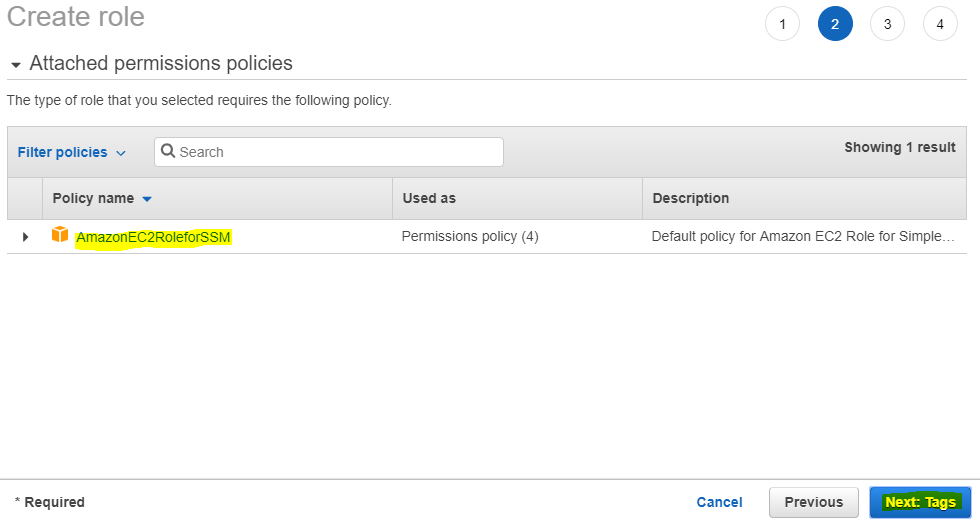Click the blue sort arrow beside Policy name
The height and width of the screenshot is (523, 980).
pyautogui.click(x=147, y=199)
